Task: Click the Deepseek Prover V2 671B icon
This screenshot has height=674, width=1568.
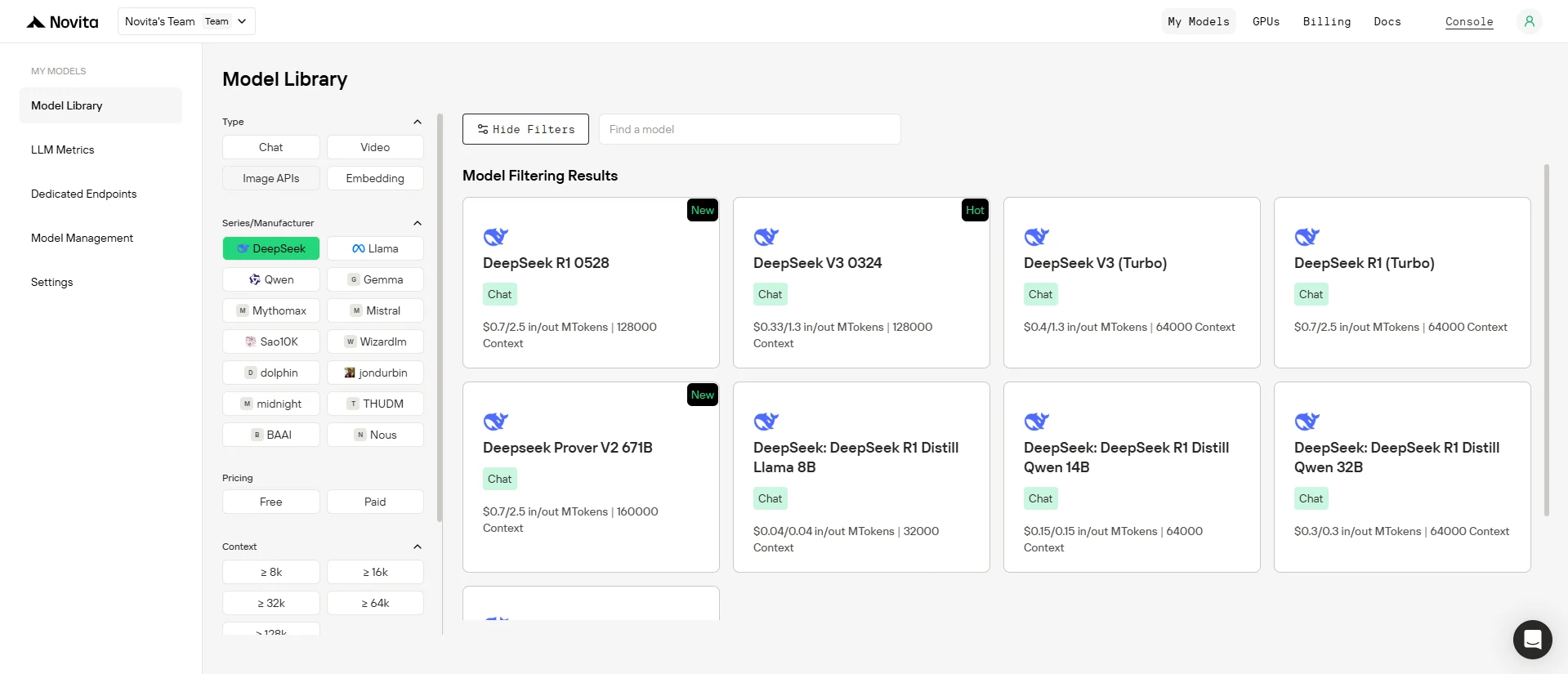Action: [496, 422]
